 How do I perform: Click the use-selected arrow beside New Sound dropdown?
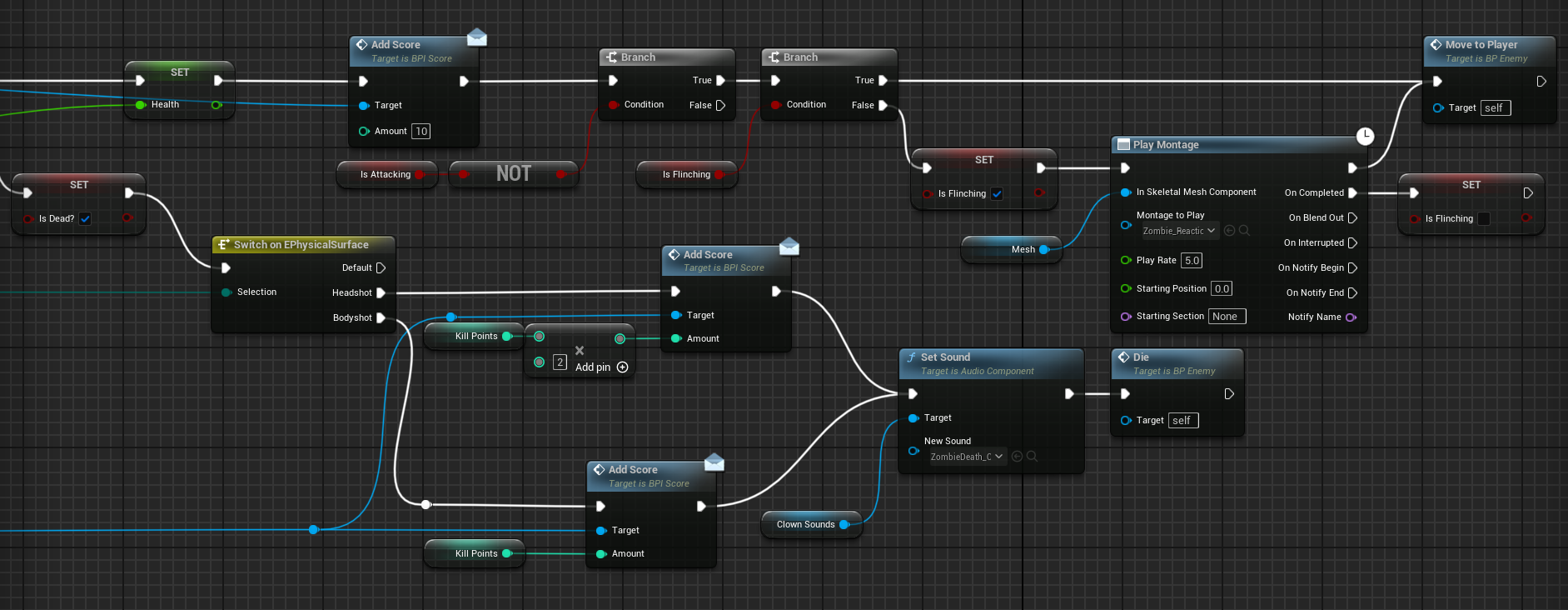(1017, 457)
